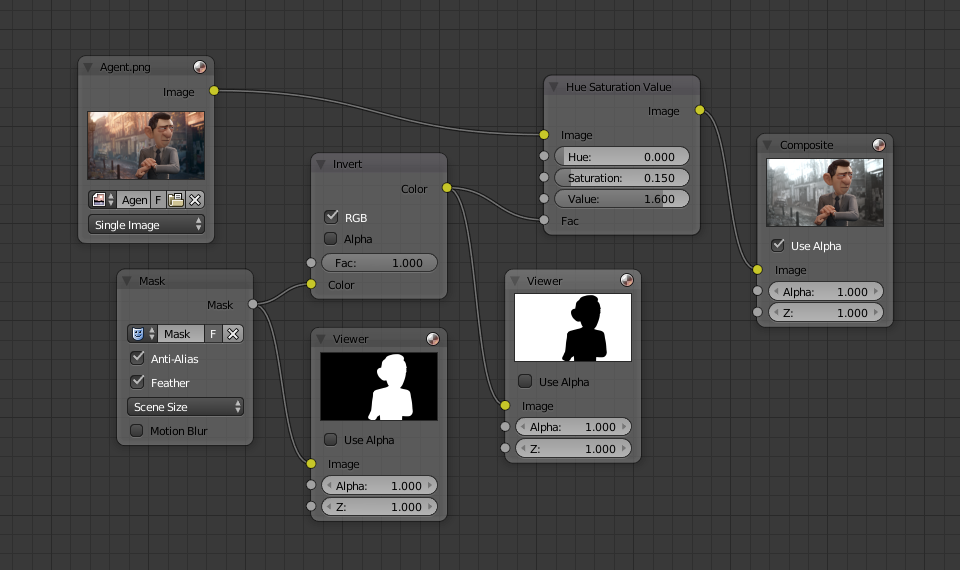Toggle fake user F button on Mask datablock
Screen dimensions: 960x570
coord(213,334)
